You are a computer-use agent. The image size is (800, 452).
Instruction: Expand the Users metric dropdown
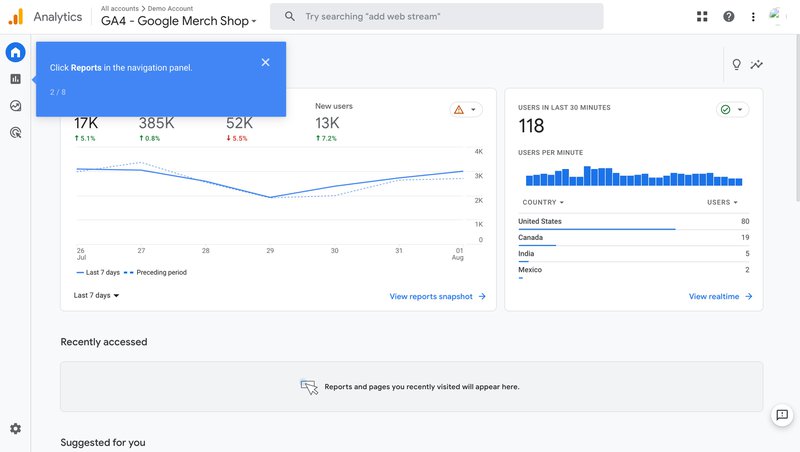[722, 202]
